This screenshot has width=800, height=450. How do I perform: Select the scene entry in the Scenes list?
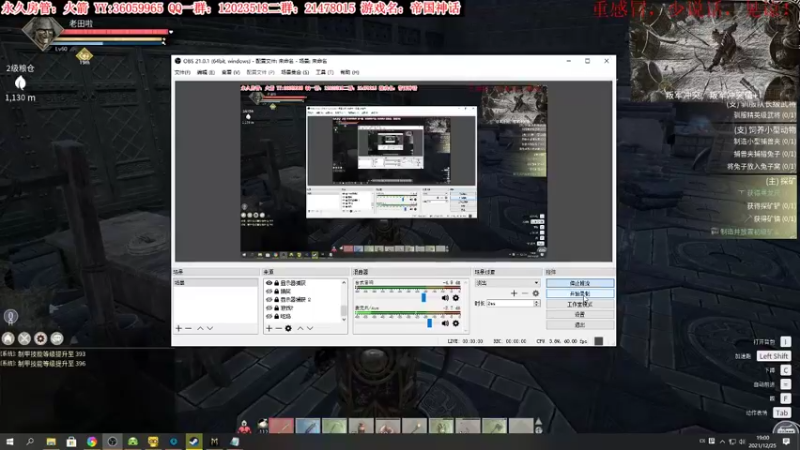pyautogui.click(x=215, y=283)
